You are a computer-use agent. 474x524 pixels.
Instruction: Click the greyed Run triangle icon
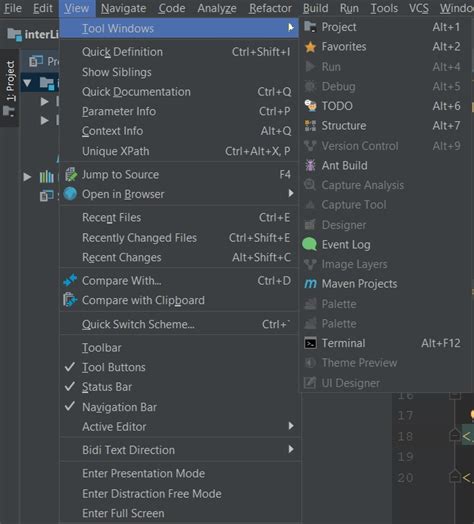pos(310,67)
